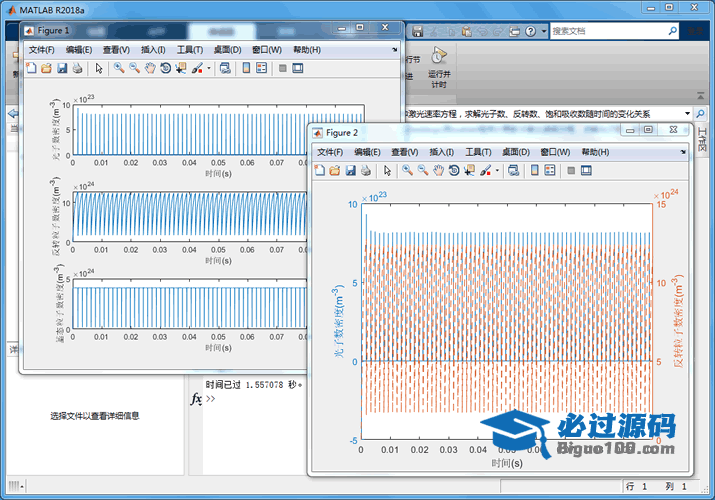The image size is (715, 500).
Task: Enable Pan hand tool in Figure 1
Action: 150,68
